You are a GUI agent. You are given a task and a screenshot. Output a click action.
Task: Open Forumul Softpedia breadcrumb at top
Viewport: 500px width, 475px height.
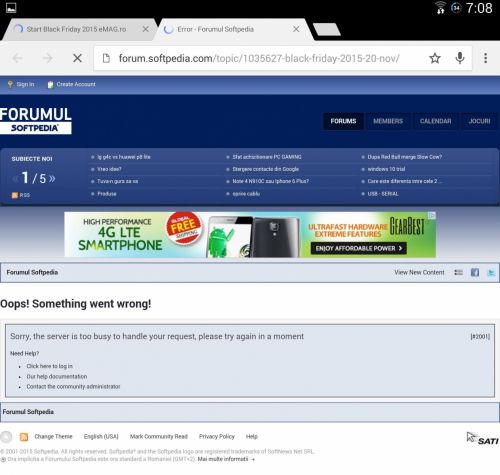[x=32, y=272]
